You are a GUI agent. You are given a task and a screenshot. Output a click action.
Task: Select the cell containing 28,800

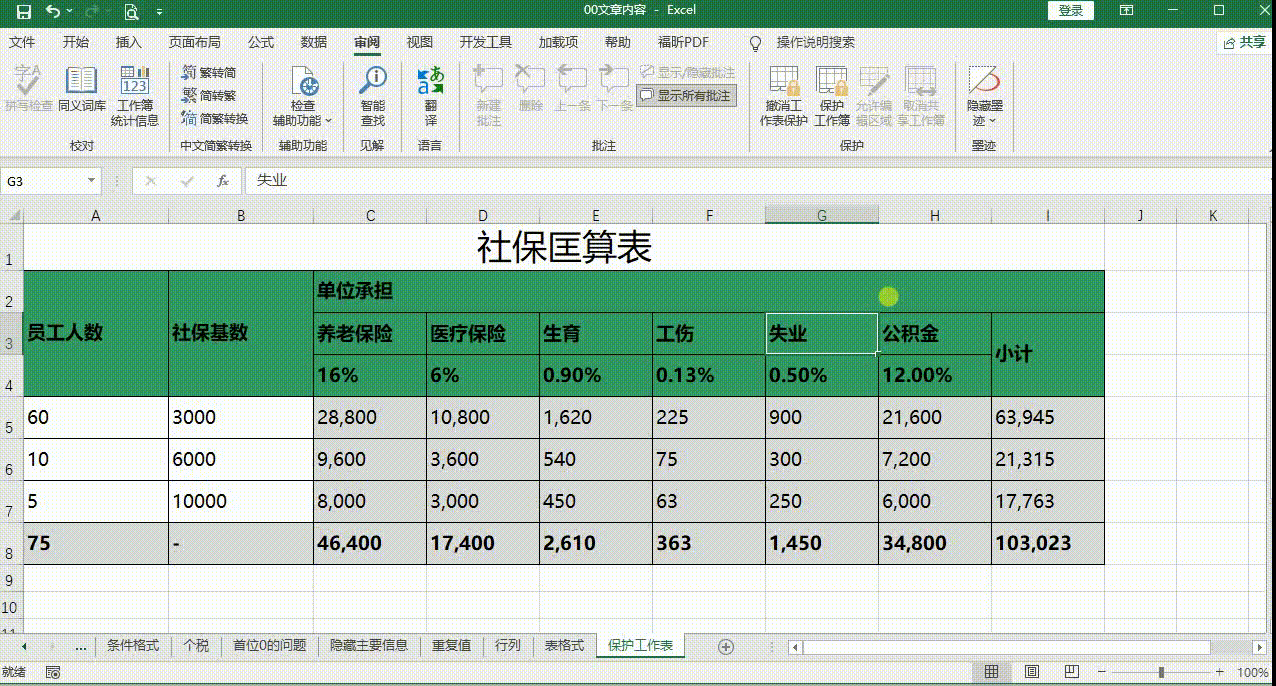pos(370,418)
